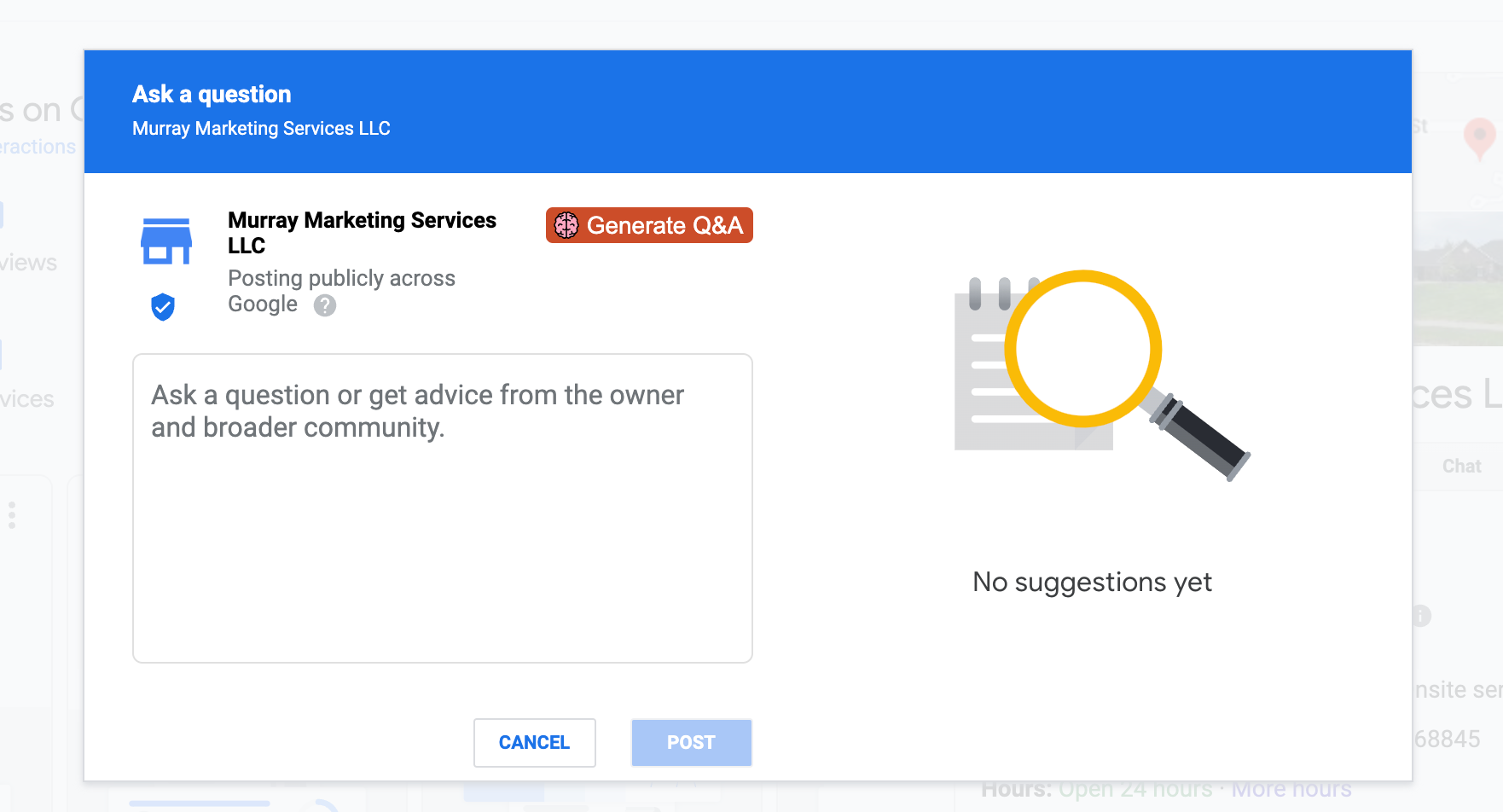Click 'Posting publicly across Google' text
Viewport: 1503px width, 812px height.
[341, 291]
